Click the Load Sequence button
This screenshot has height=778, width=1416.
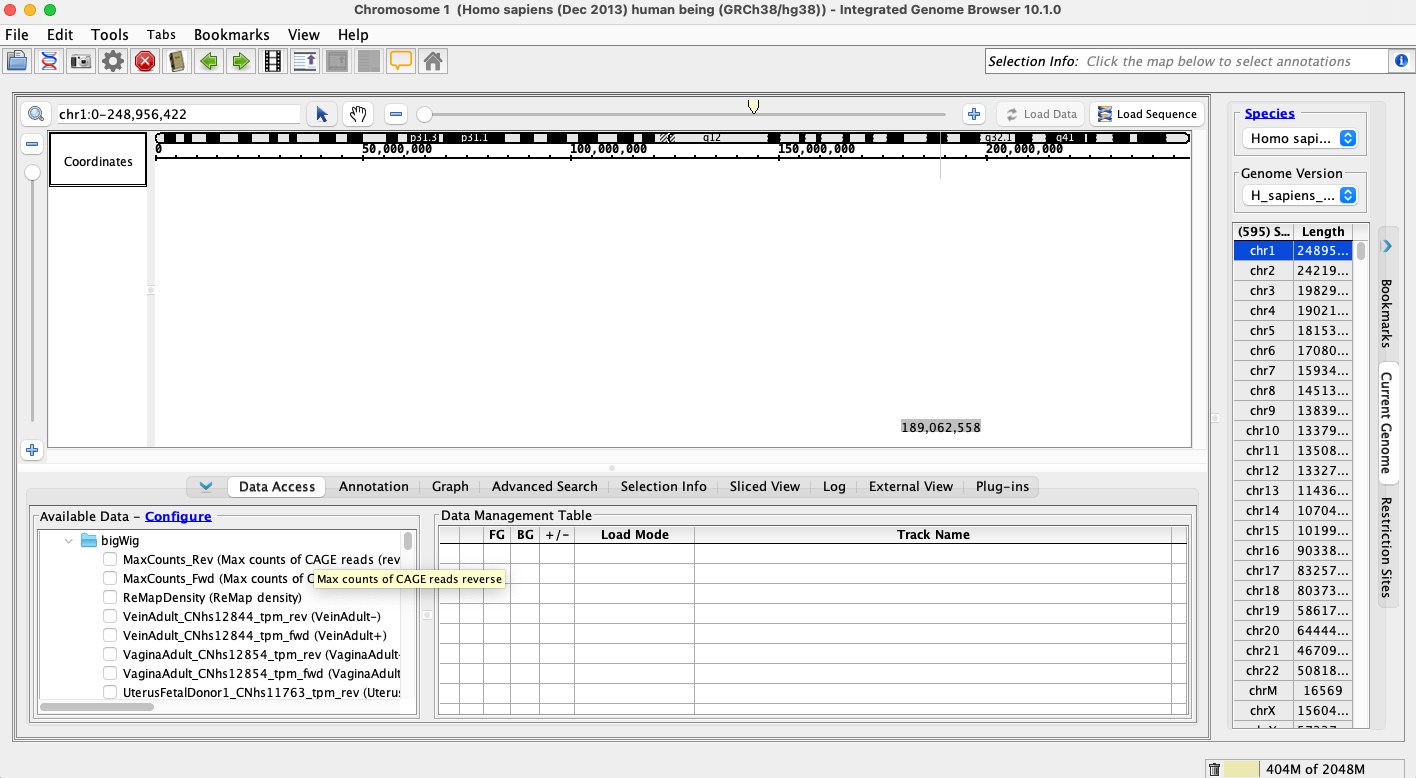coord(1146,114)
